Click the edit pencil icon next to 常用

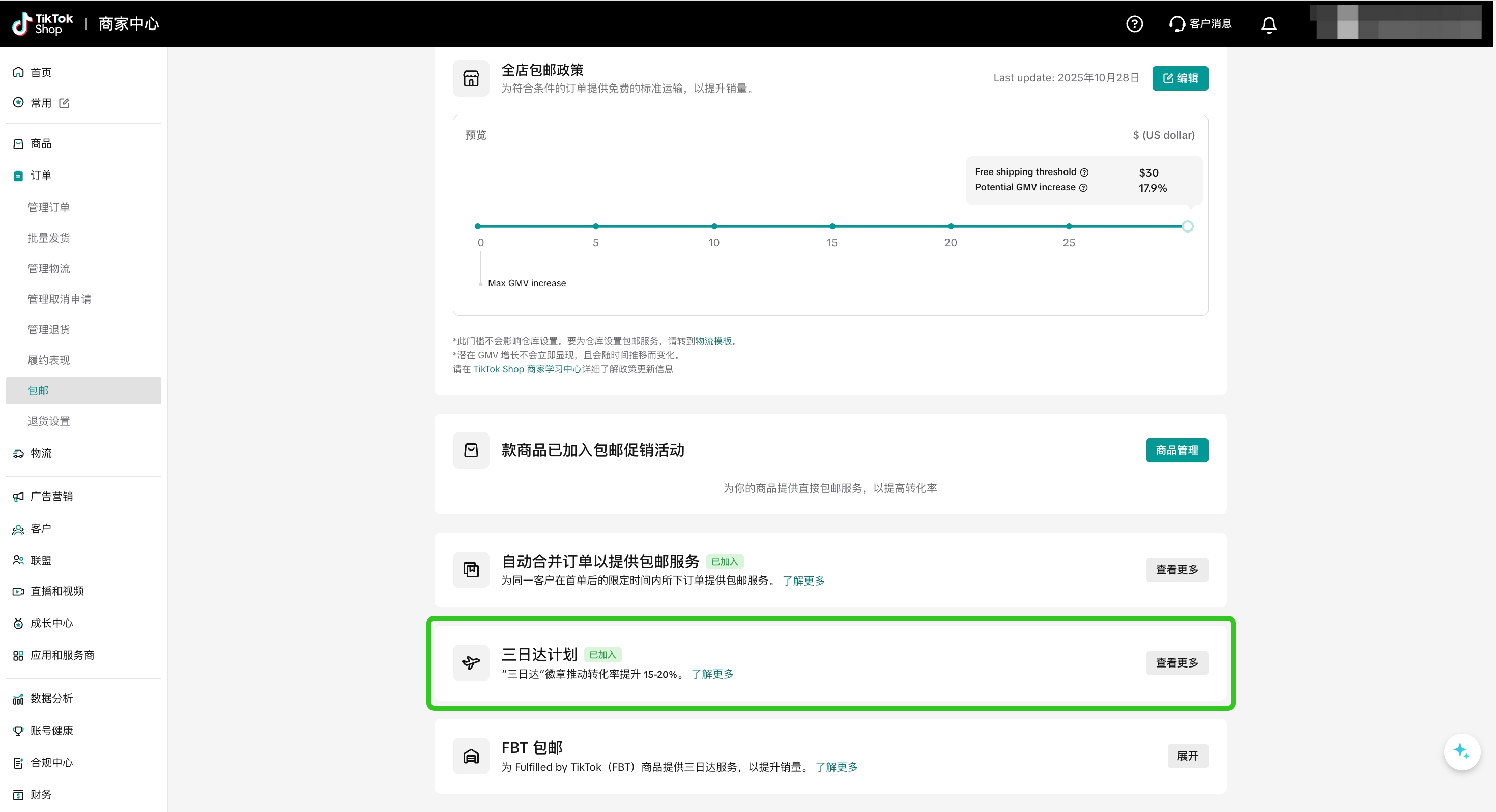point(65,103)
